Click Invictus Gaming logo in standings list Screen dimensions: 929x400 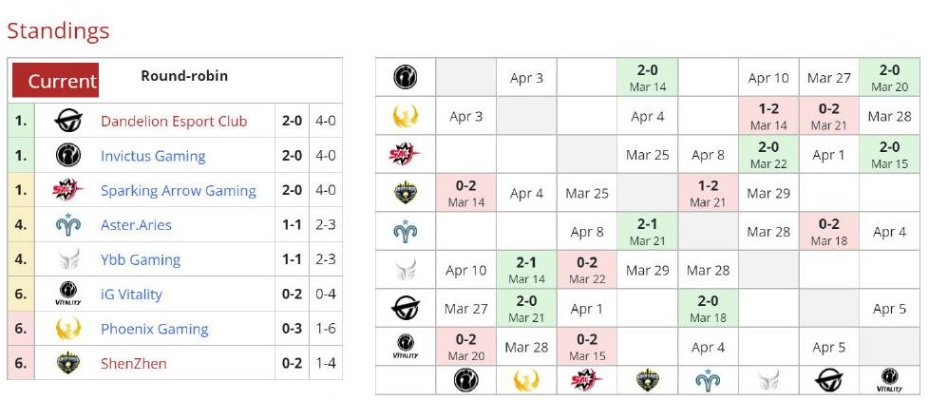pyautogui.click(x=69, y=156)
